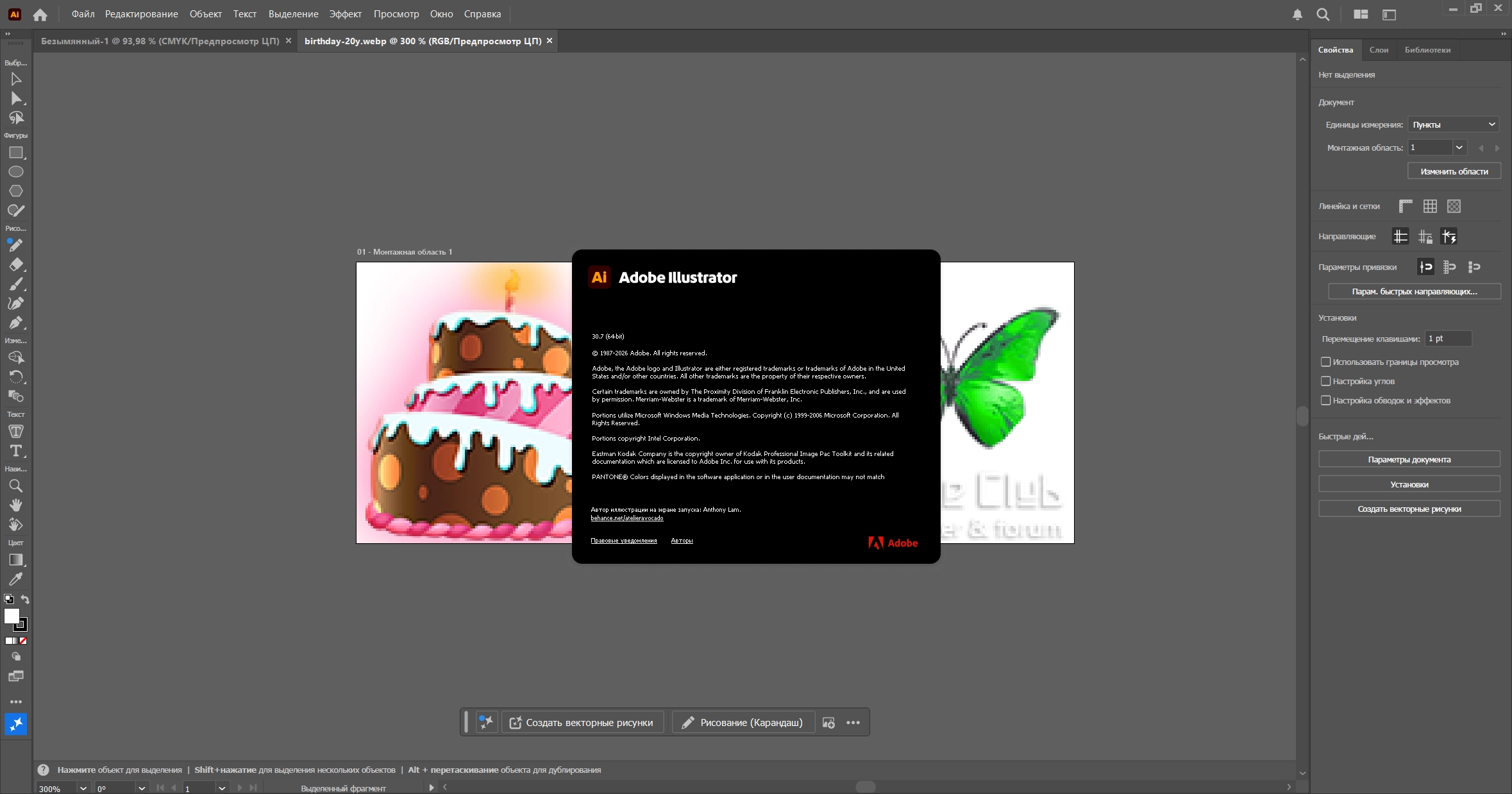
Task: Select the Blob Brush tool
Action: coord(16,210)
